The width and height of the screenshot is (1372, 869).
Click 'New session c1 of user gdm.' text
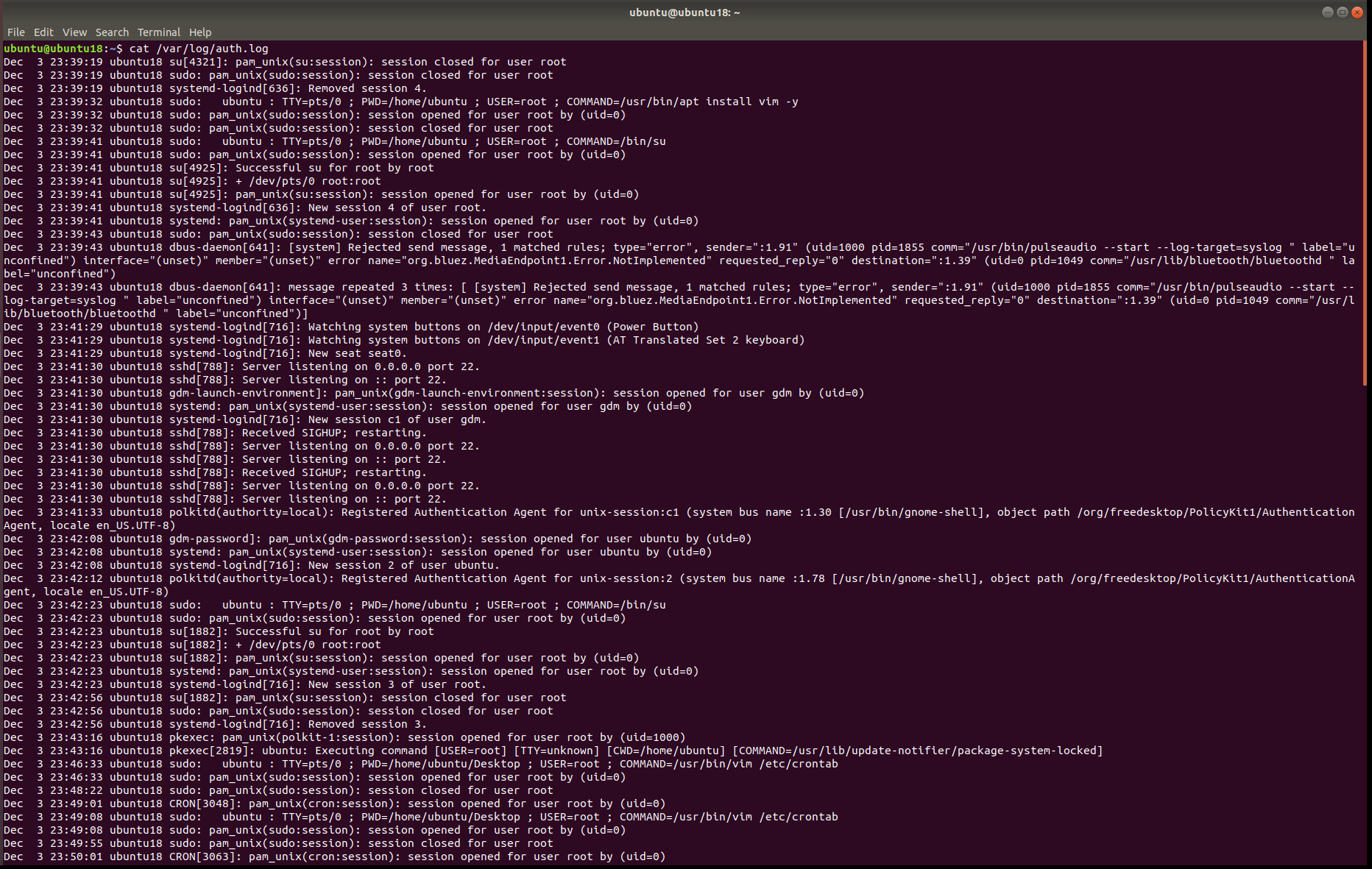pyautogui.click(x=397, y=419)
